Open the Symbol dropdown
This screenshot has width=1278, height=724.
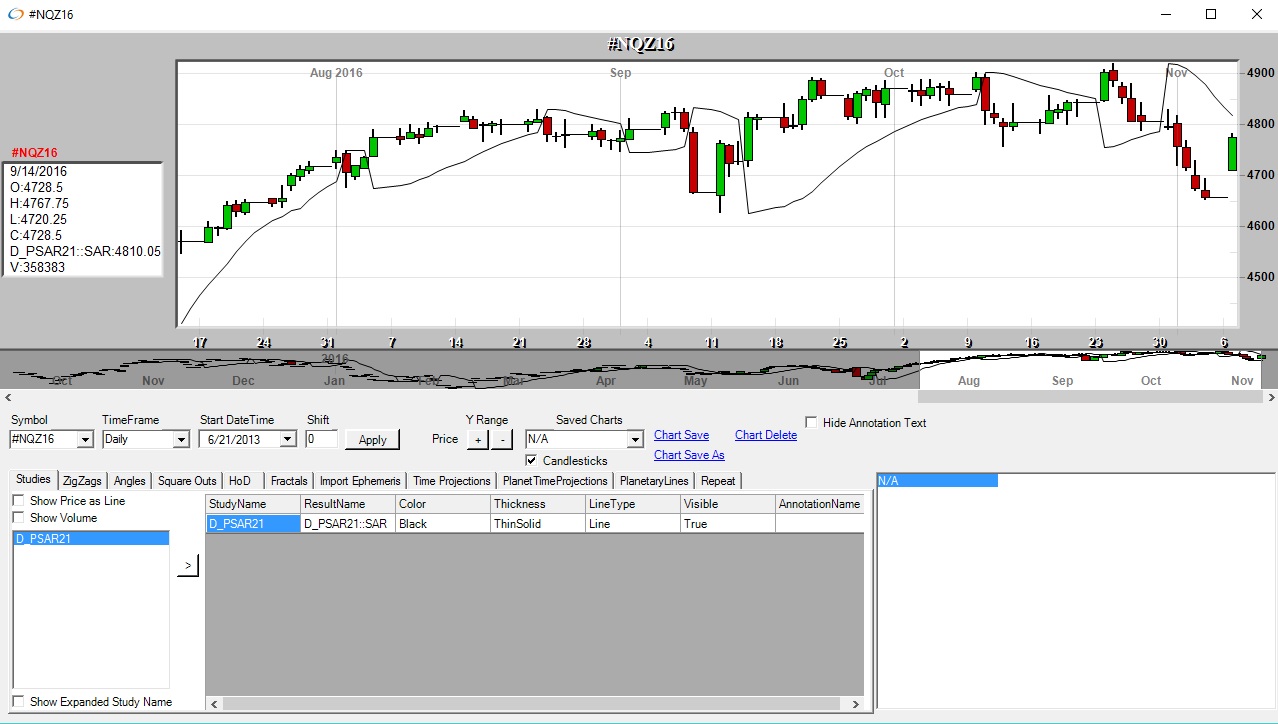tap(84, 440)
